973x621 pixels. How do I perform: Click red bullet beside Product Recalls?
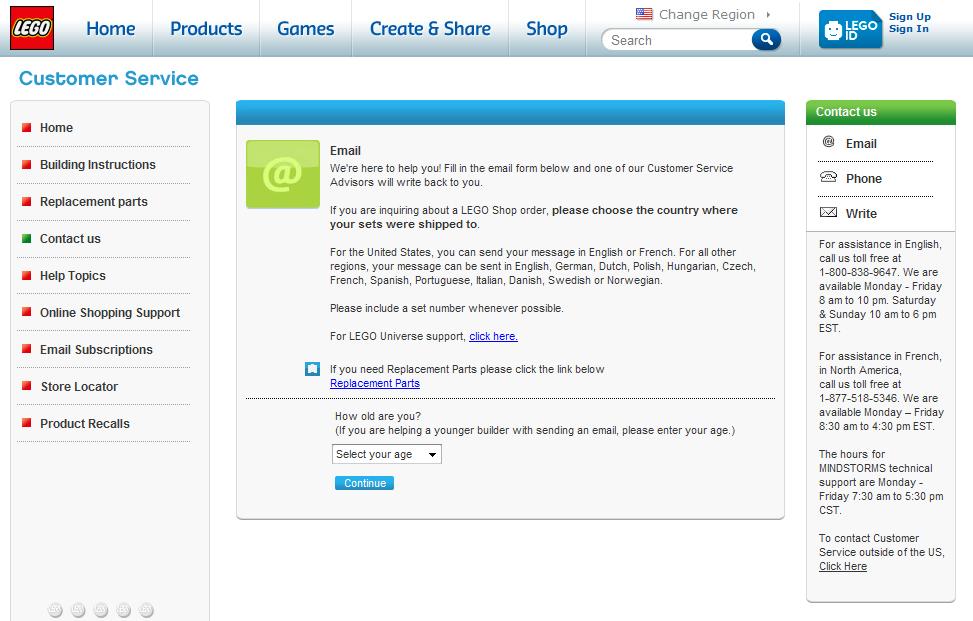click(27, 423)
